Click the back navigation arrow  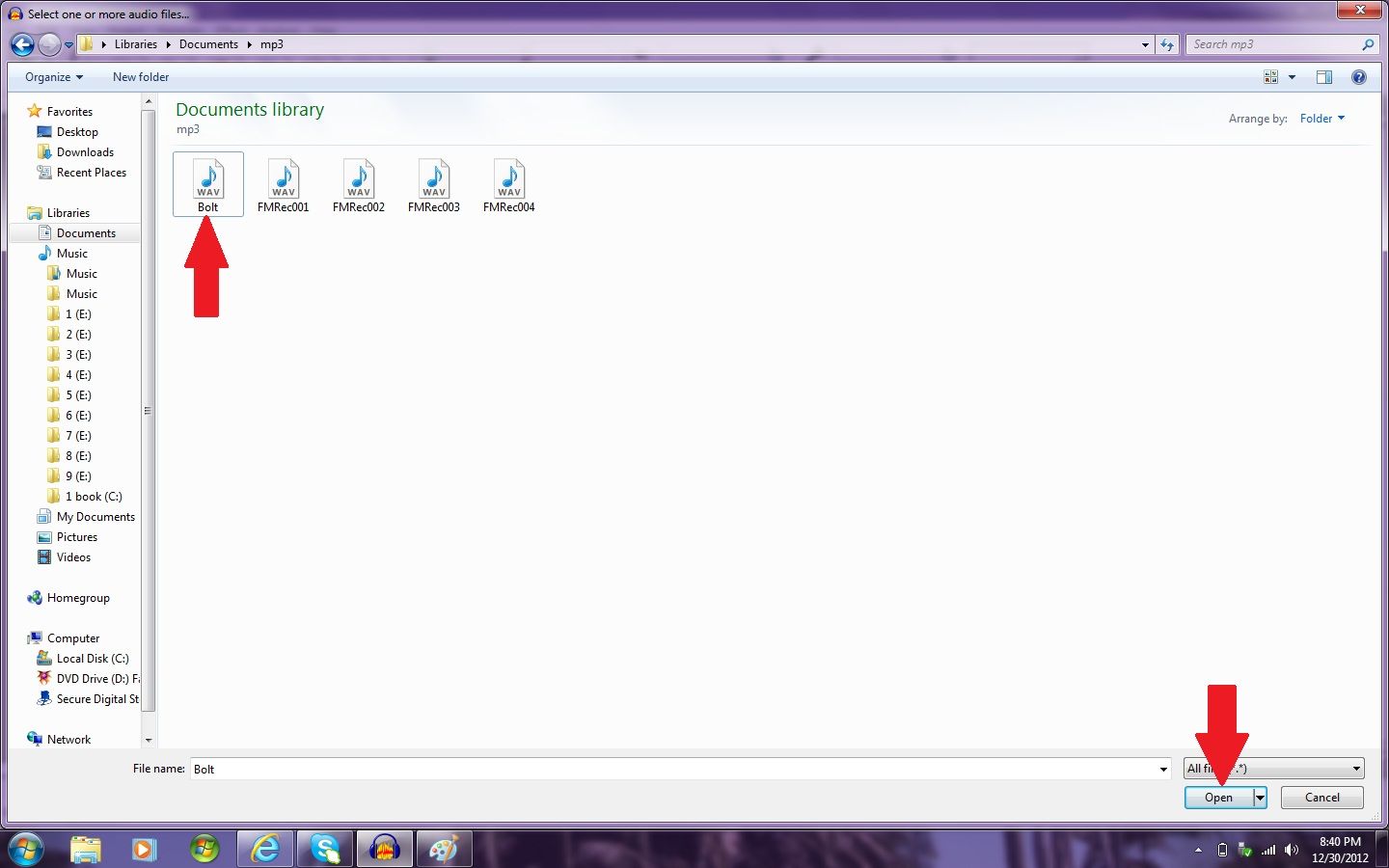(x=21, y=44)
